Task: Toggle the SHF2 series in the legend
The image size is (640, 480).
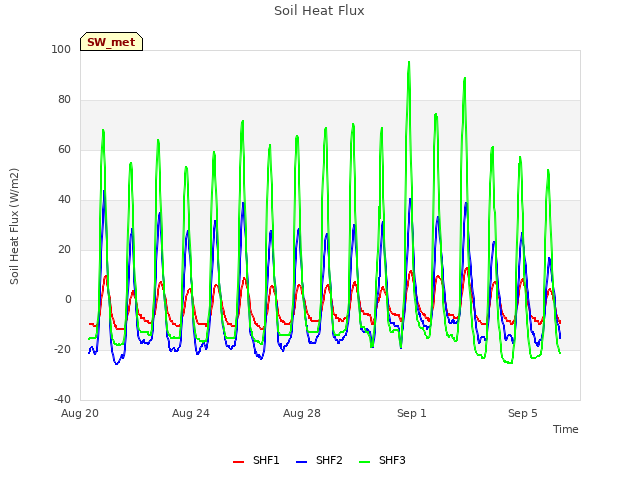Action: coord(319,460)
